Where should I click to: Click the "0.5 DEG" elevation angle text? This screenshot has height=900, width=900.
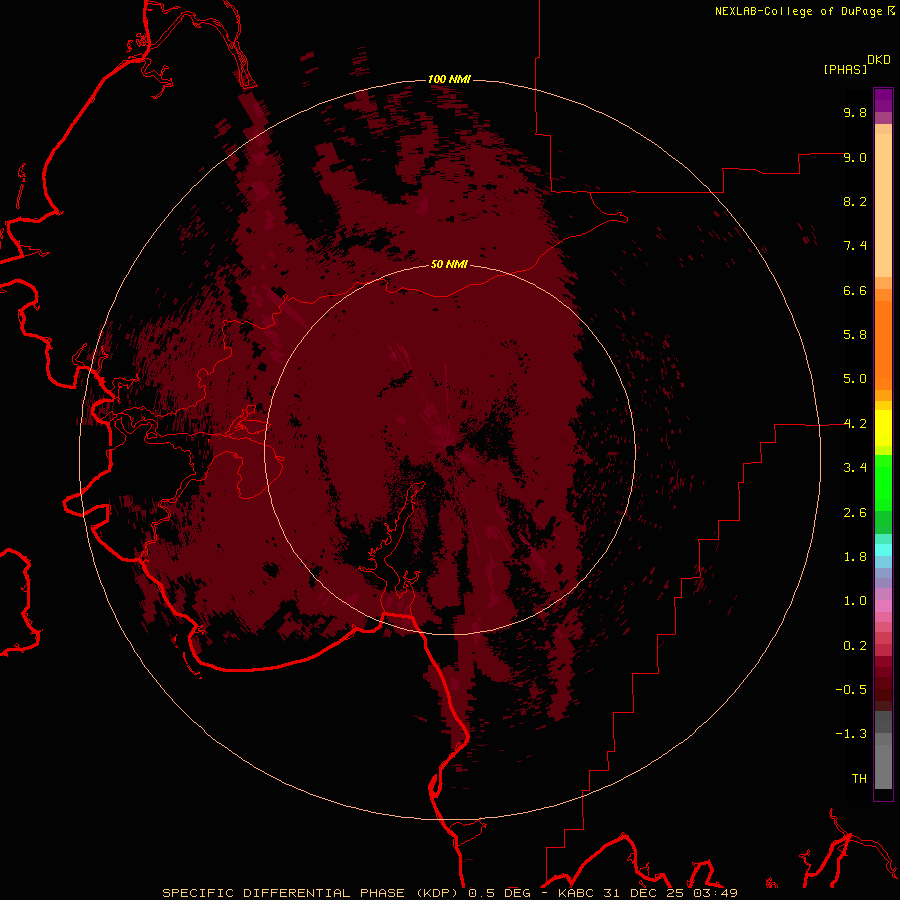point(499,893)
